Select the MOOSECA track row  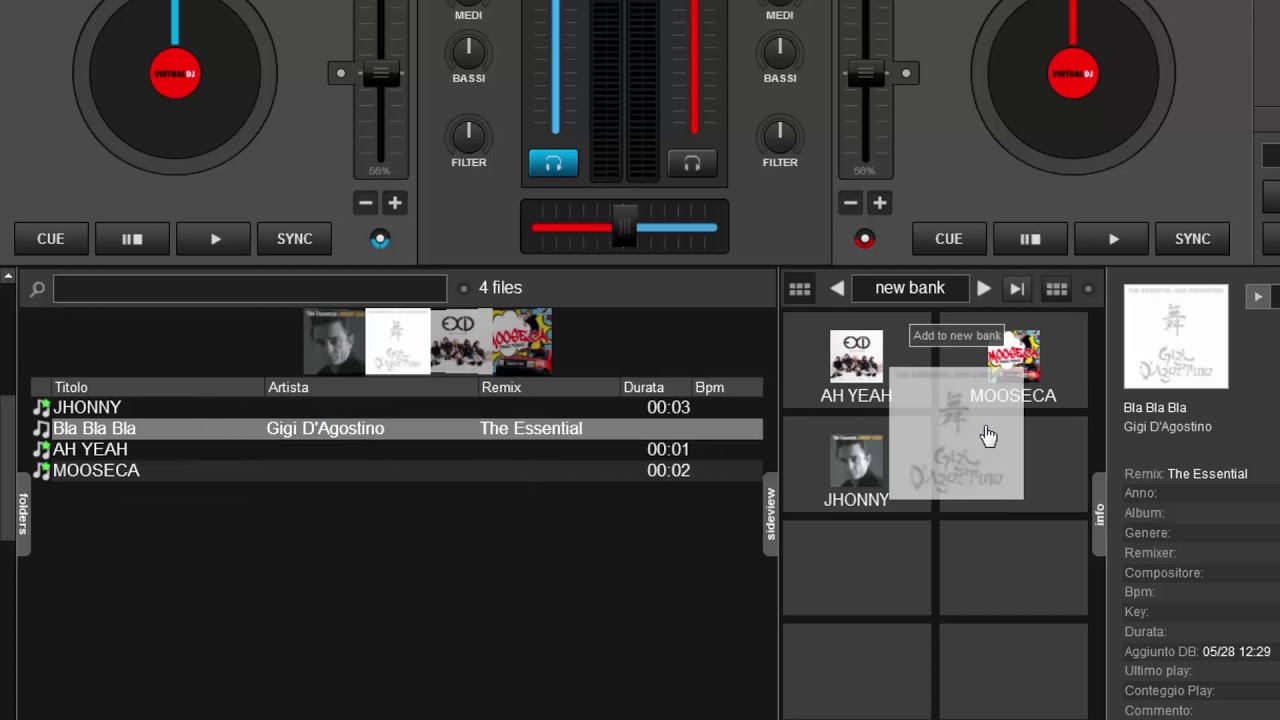[397, 471]
